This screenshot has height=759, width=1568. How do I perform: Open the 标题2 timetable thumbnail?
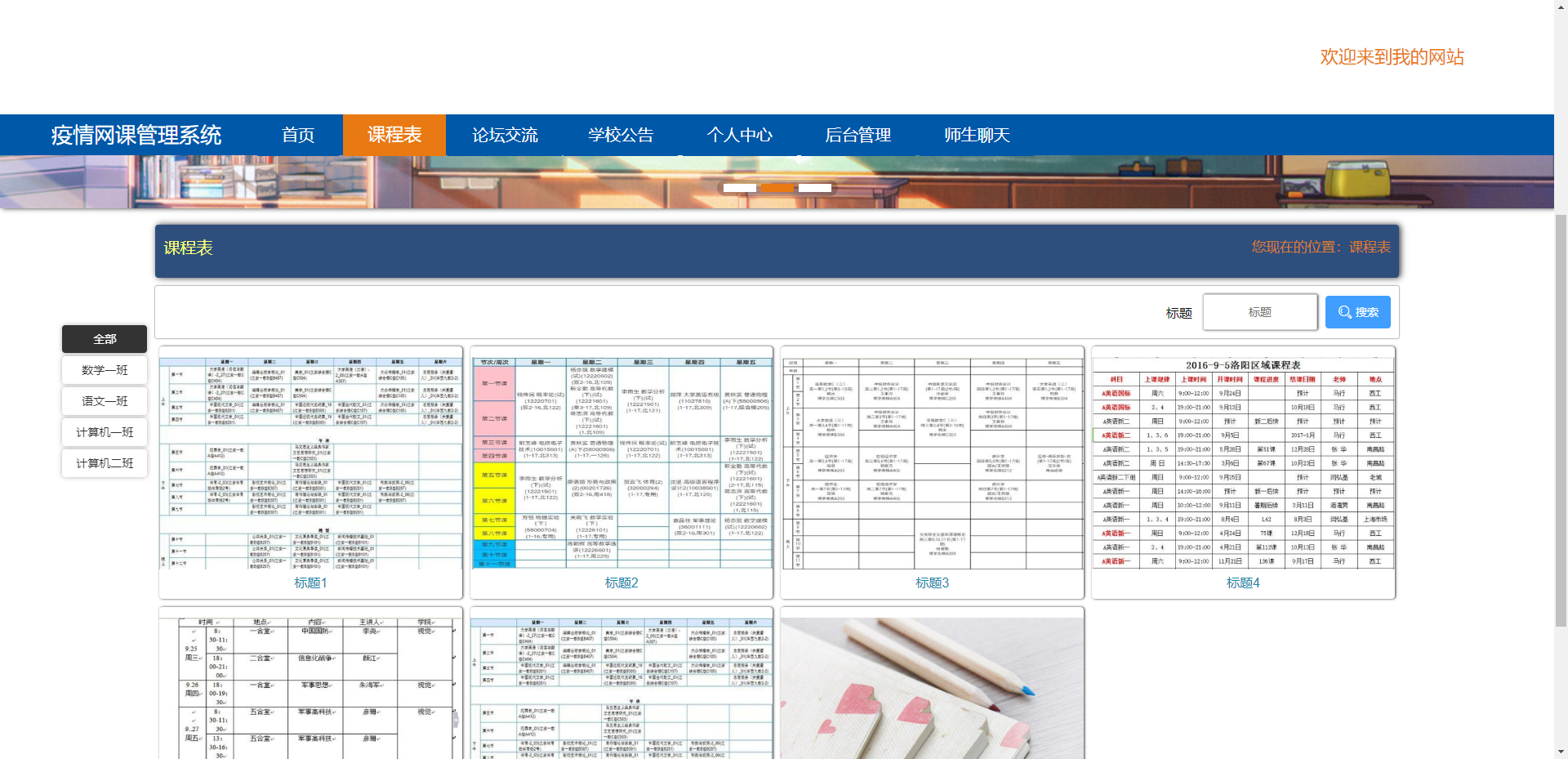click(x=621, y=462)
